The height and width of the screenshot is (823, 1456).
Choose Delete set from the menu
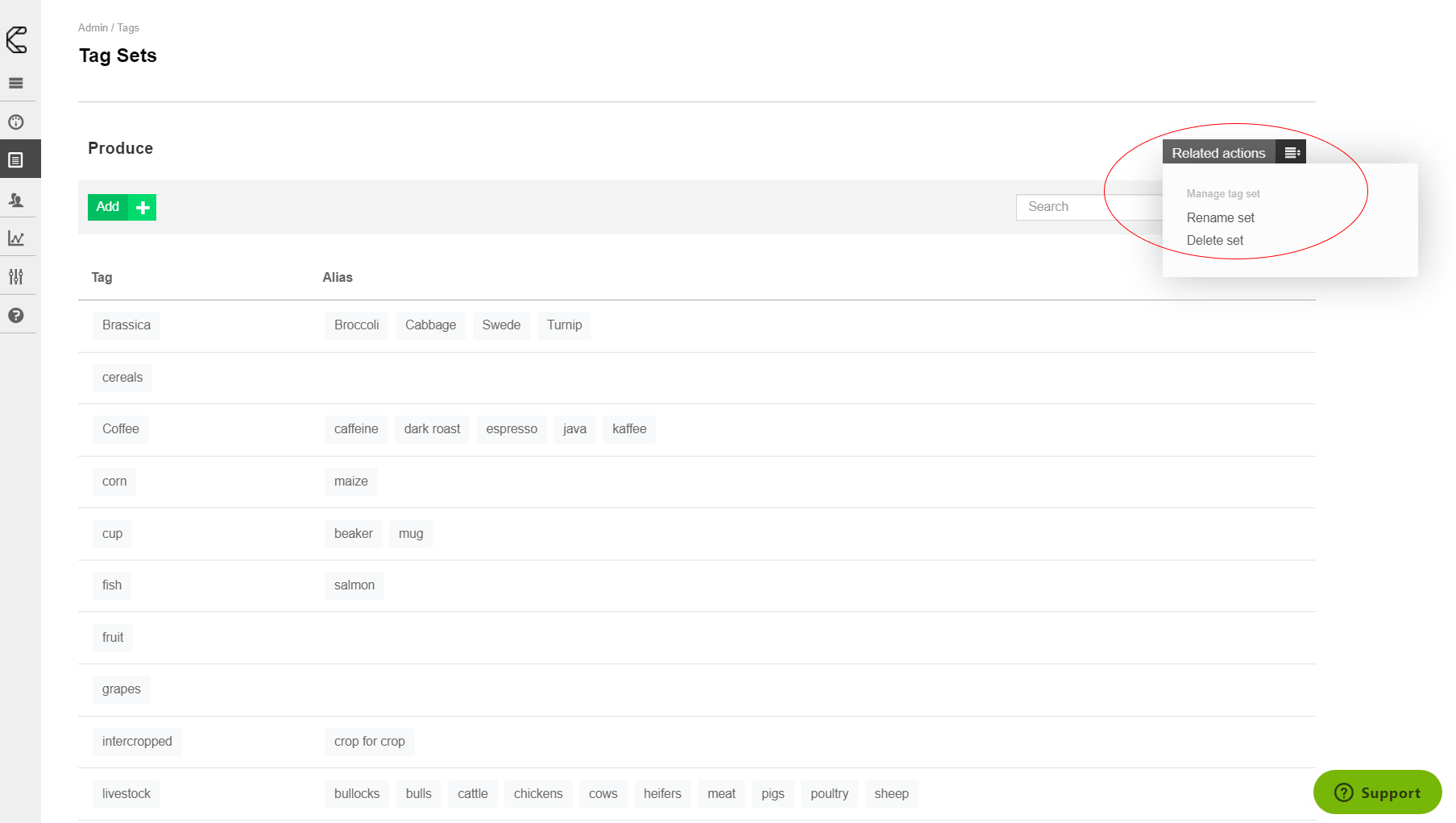[1214, 240]
